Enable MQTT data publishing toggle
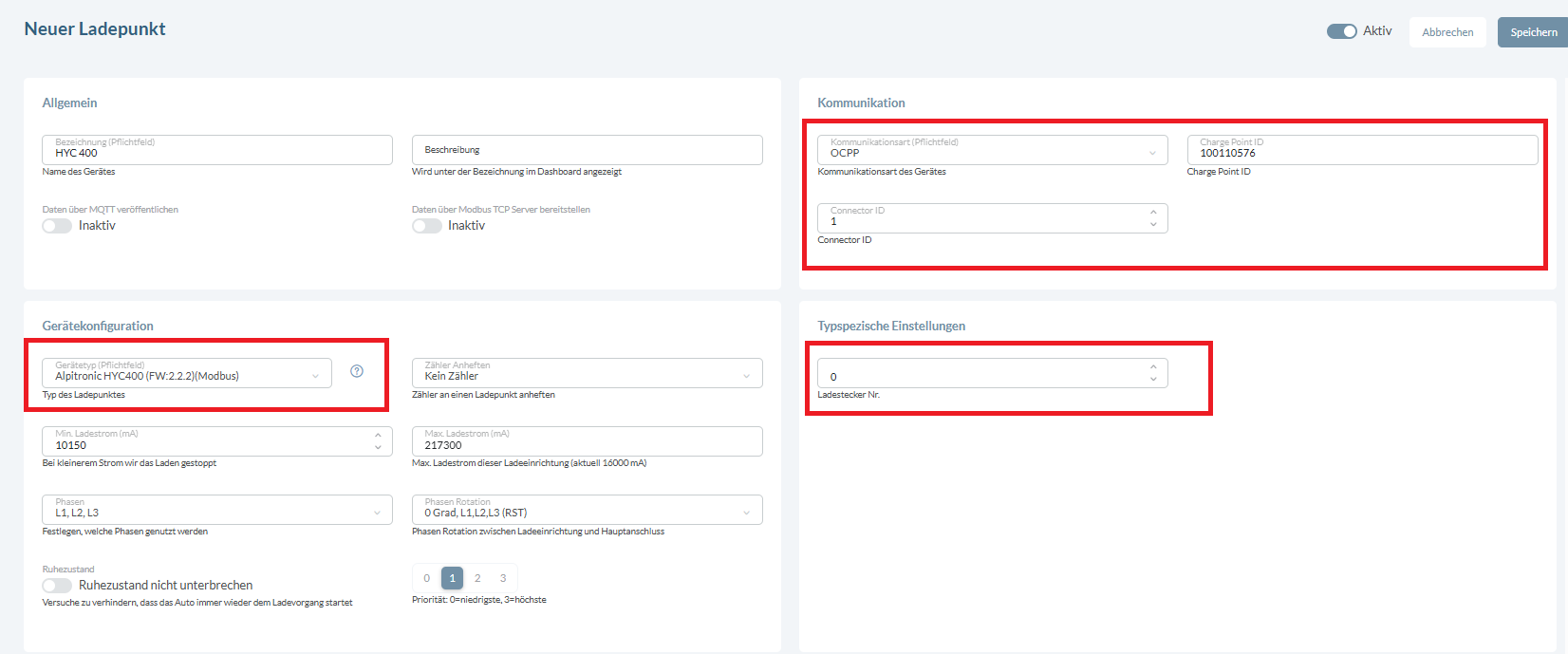Viewport: 1568px width, 654px height. (57, 226)
